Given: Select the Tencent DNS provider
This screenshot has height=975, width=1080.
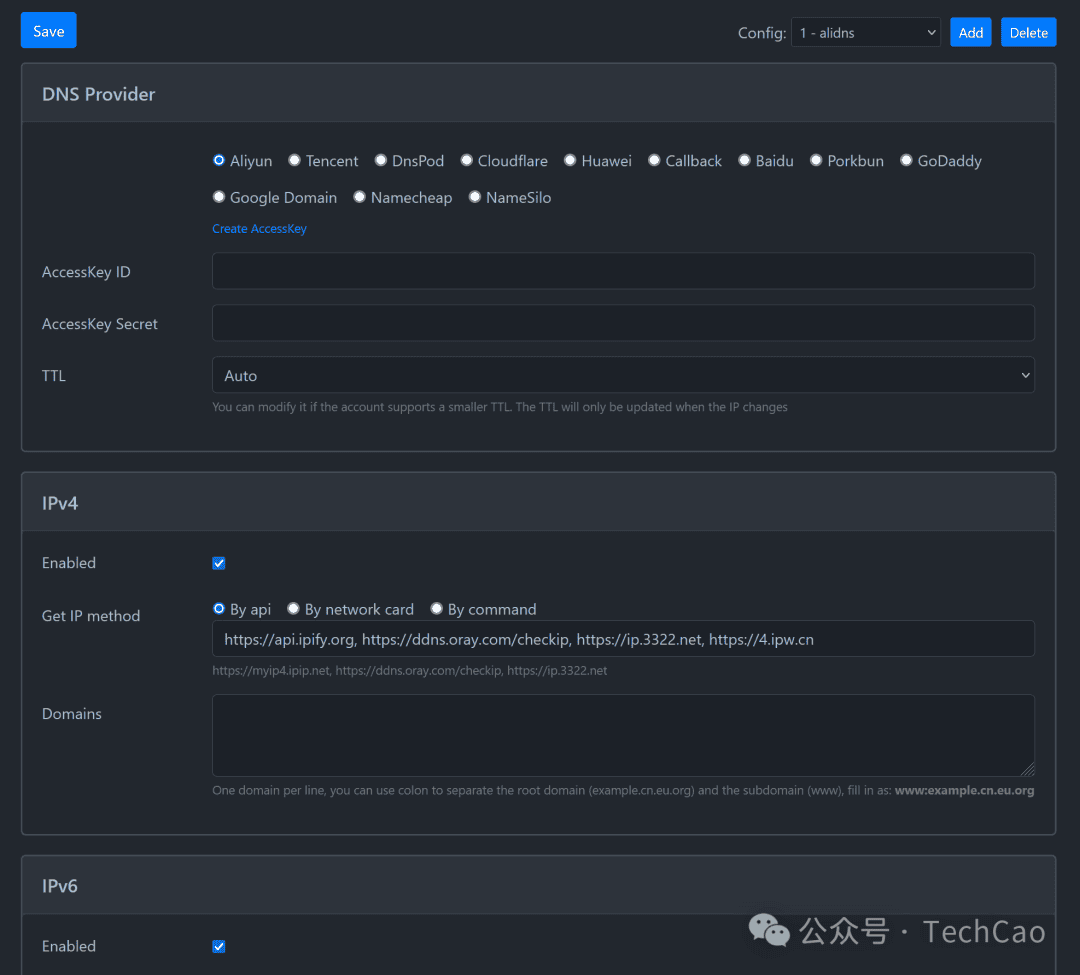Looking at the screenshot, I should [295, 160].
